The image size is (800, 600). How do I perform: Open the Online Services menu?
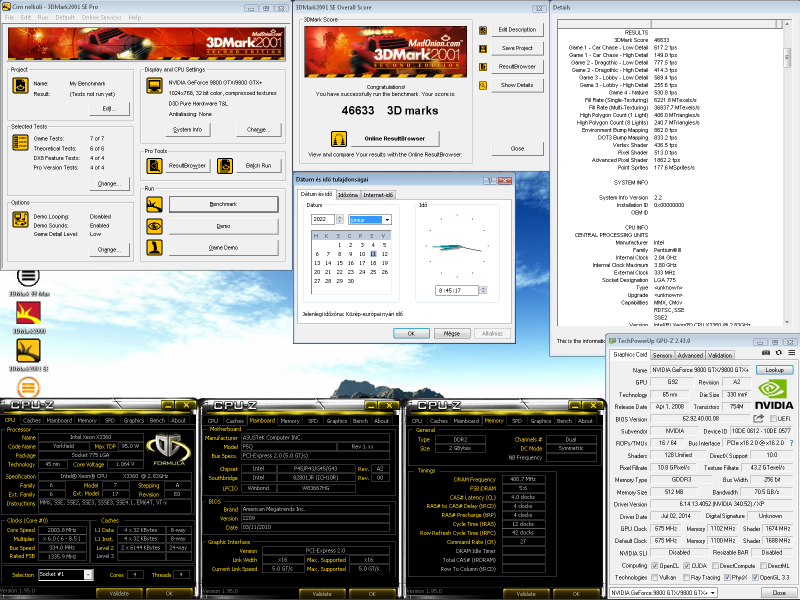(101, 17)
